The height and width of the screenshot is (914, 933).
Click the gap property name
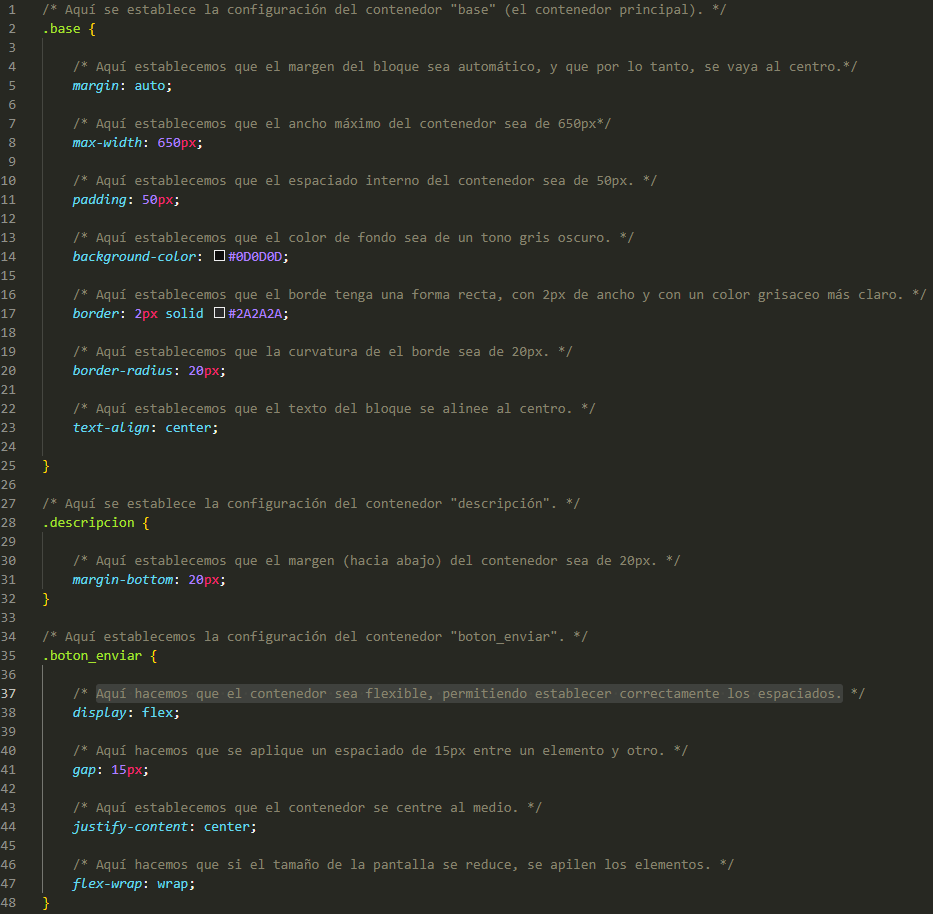(84, 770)
